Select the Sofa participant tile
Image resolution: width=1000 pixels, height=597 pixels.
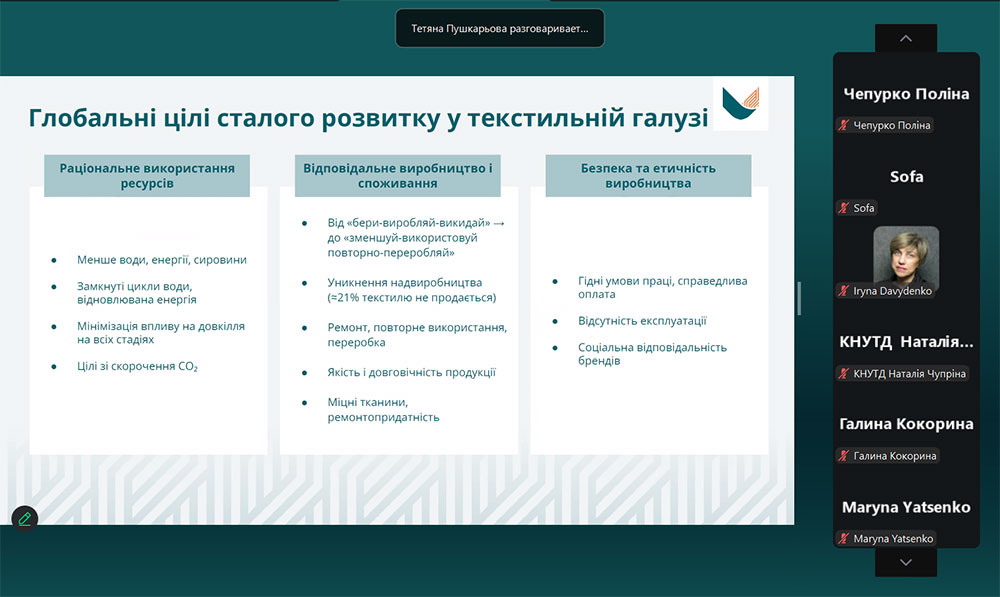click(906, 177)
